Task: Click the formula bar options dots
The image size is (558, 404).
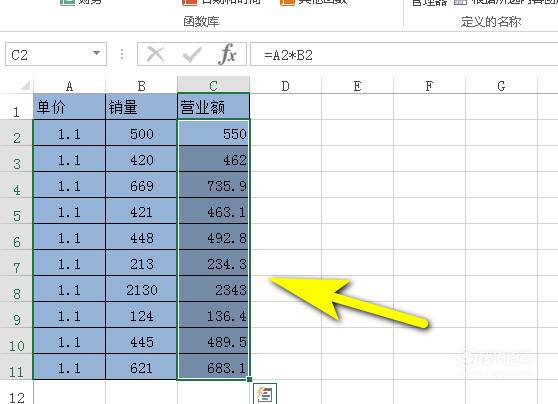Action: (122, 54)
